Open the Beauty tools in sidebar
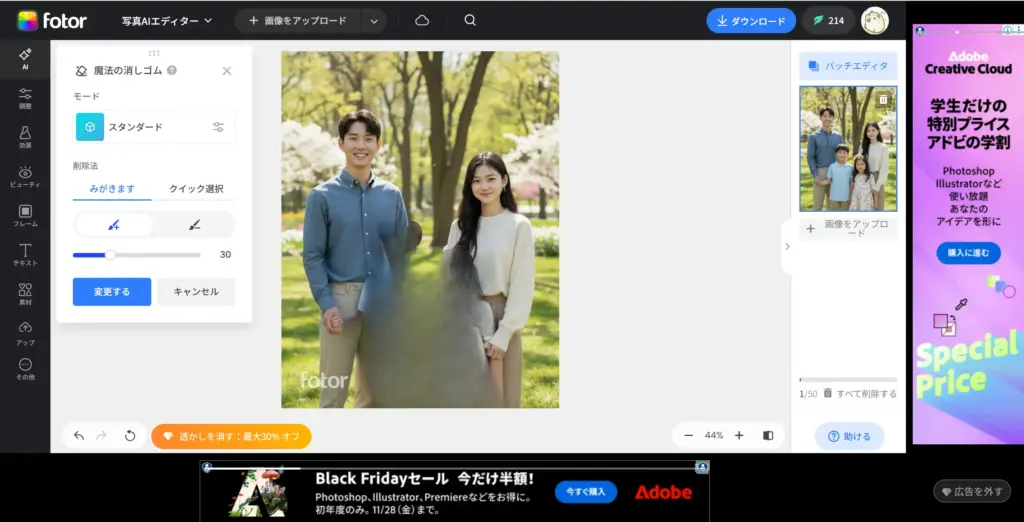 coord(25,176)
